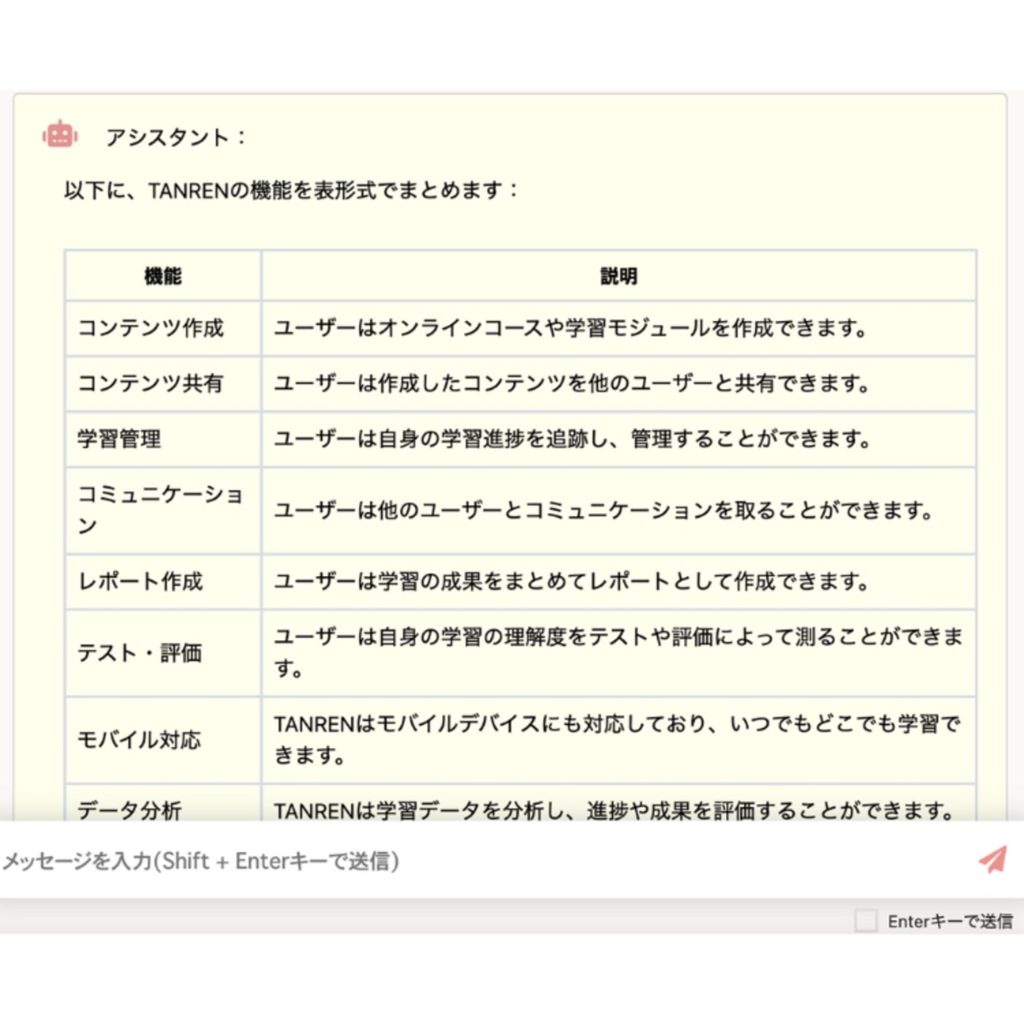Click the intro sentence about TANRENの機能

pyautogui.click(x=292, y=190)
